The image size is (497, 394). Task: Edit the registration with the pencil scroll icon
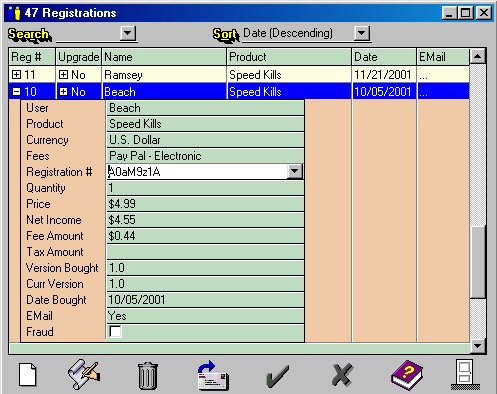[84, 374]
